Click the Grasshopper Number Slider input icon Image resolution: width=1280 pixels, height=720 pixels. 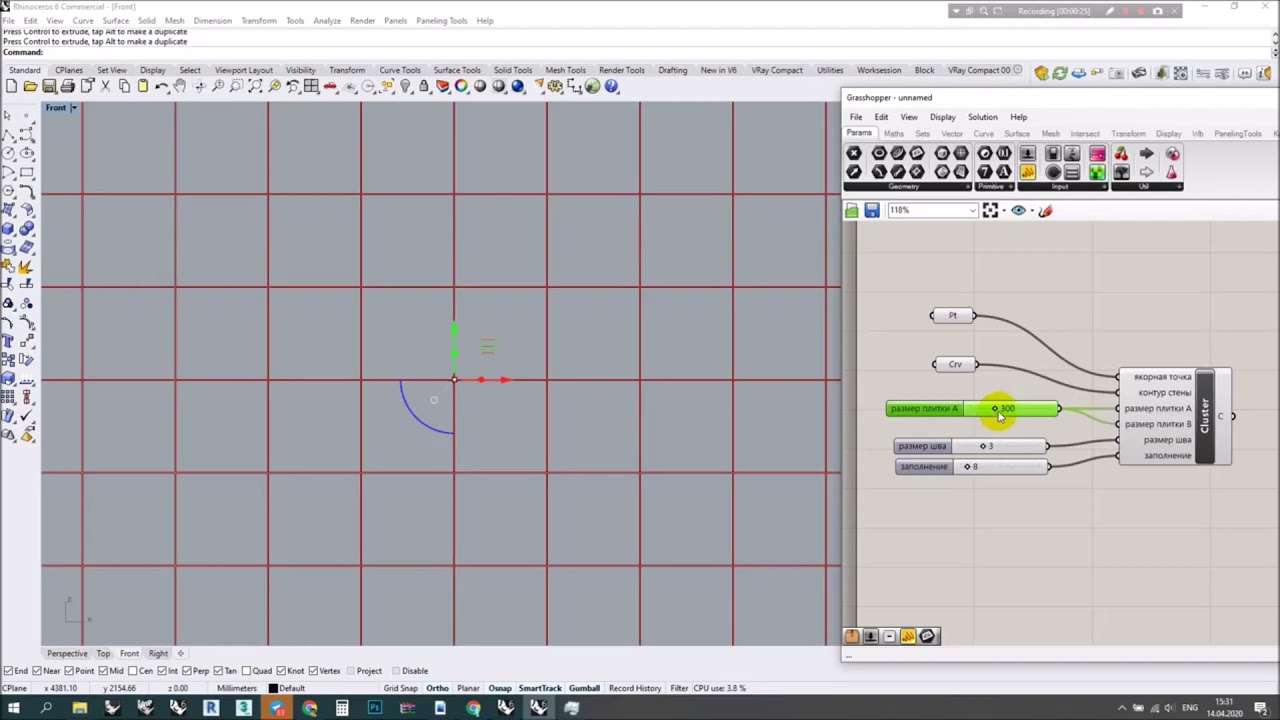[1028, 153]
